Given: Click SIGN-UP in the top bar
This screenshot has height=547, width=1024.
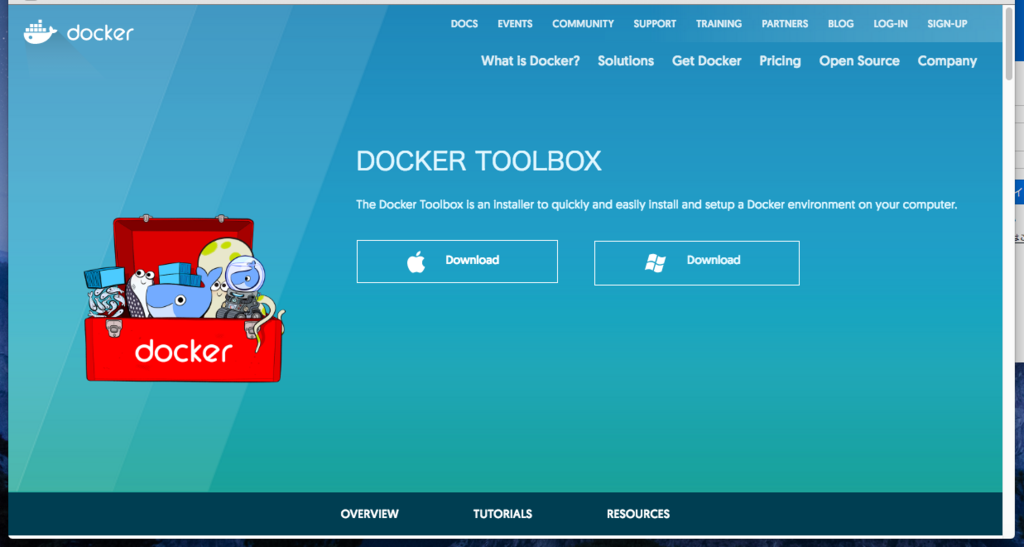Looking at the screenshot, I should coord(947,23).
